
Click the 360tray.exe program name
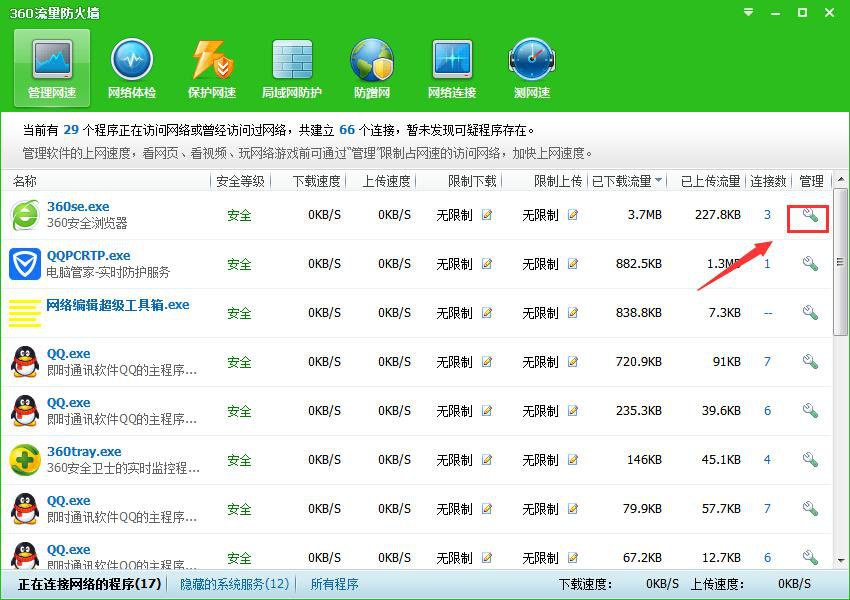[x=84, y=452]
